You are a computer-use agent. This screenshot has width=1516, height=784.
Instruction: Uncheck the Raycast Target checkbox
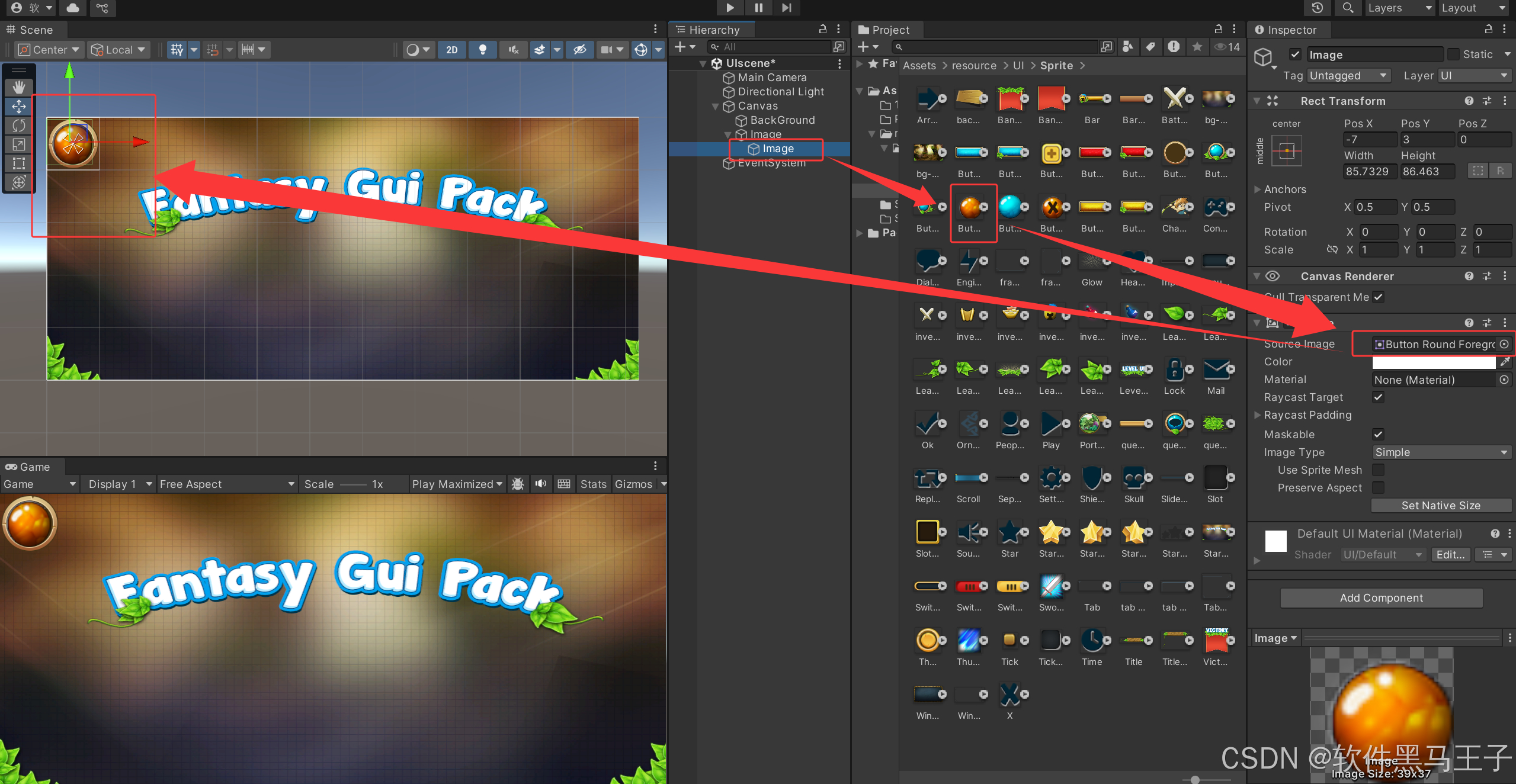pos(1379,397)
